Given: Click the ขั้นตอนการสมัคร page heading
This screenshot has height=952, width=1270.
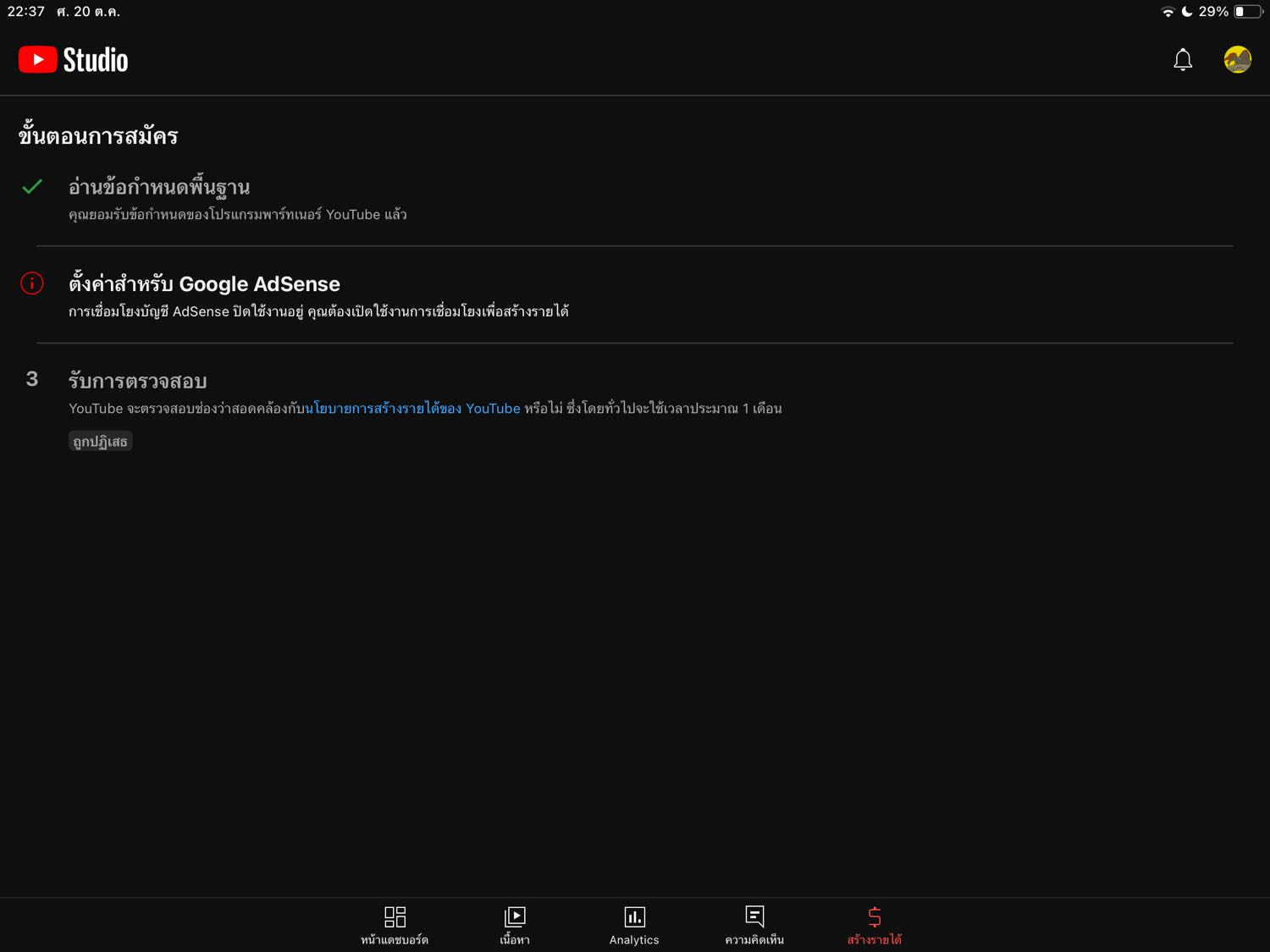Looking at the screenshot, I should (x=98, y=135).
